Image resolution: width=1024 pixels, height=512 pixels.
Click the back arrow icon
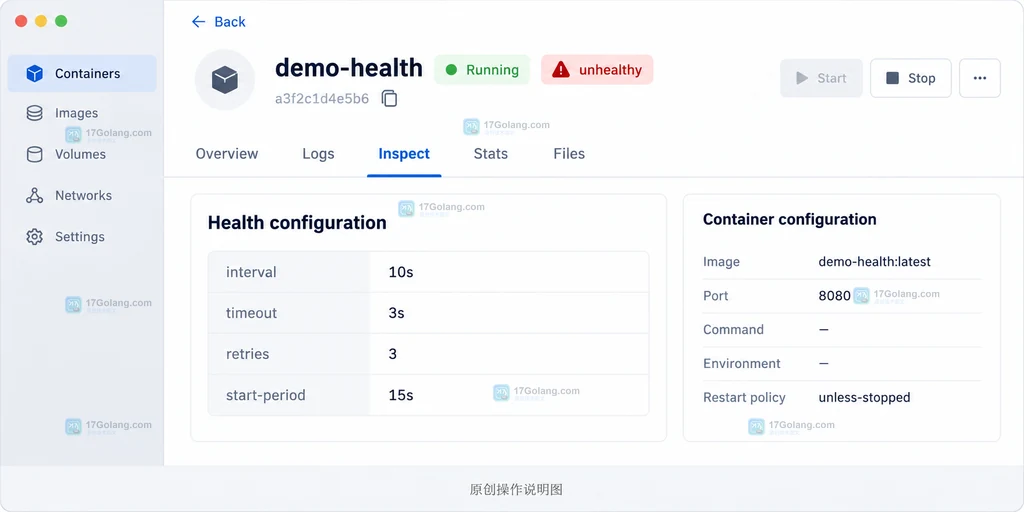(198, 22)
